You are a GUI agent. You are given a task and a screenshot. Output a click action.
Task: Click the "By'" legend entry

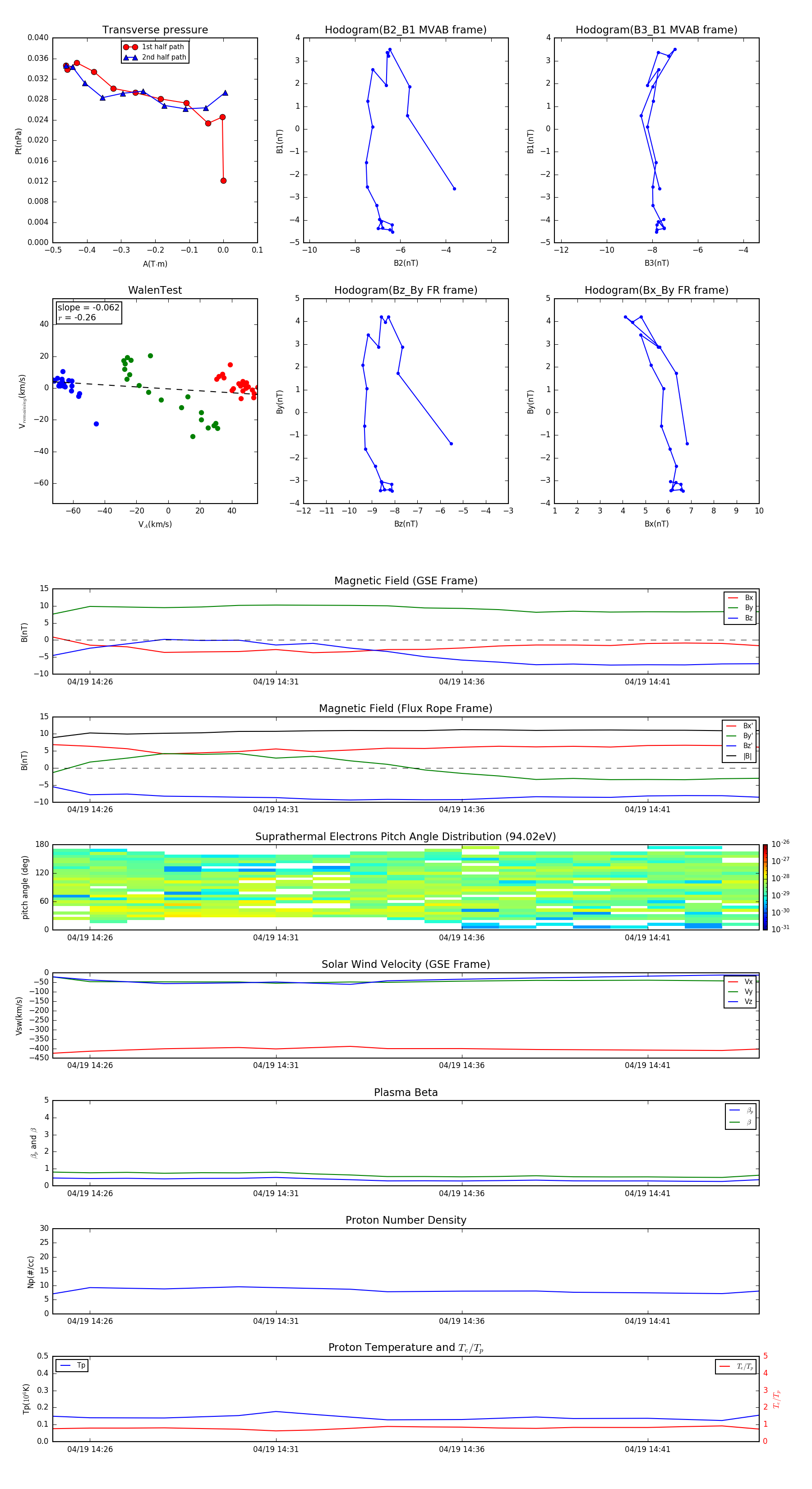pos(739,736)
